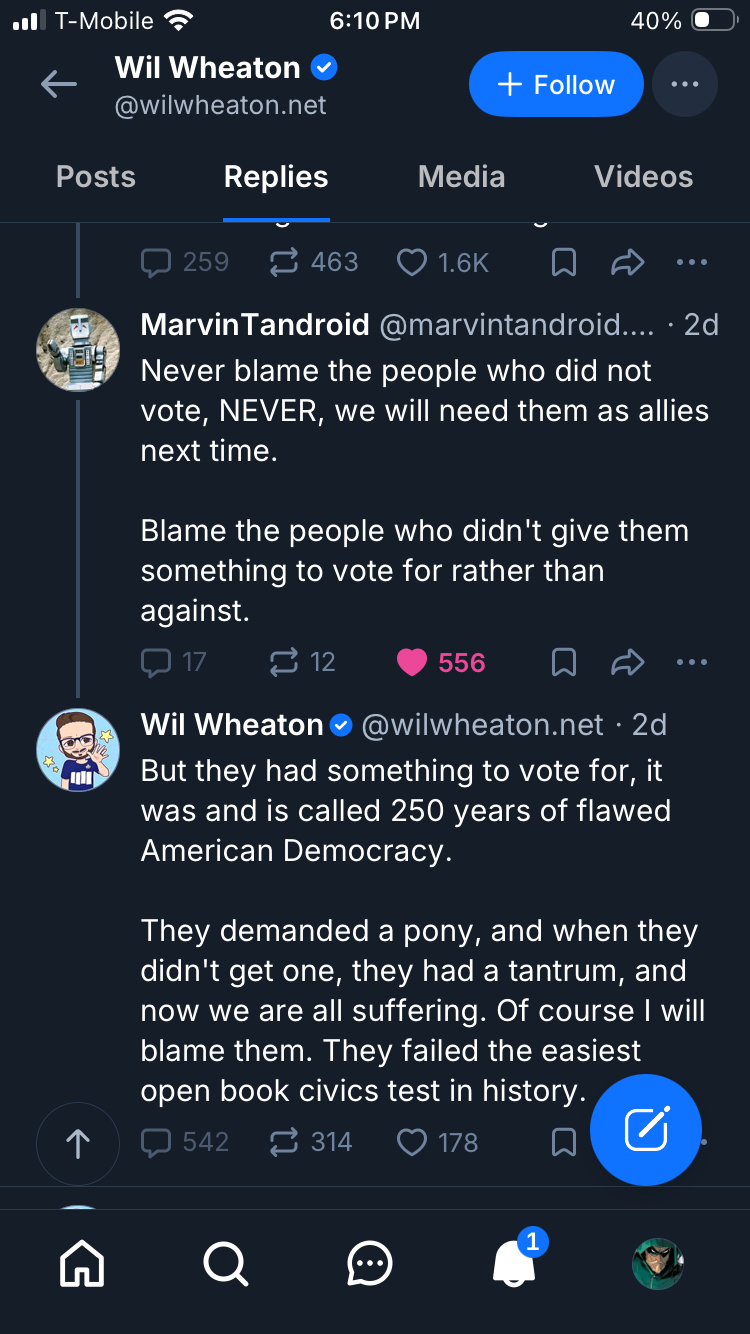The width and height of the screenshot is (750, 1334).
Task: Open the compose new post button
Action: (646, 1130)
